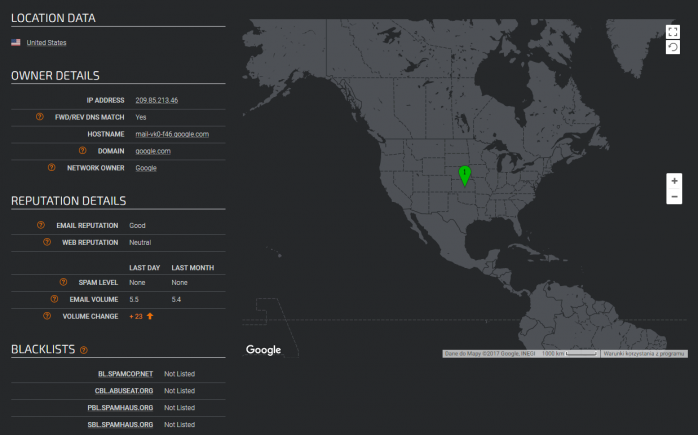Open the United States location link
This screenshot has height=435, width=698.
click(46, 43)
